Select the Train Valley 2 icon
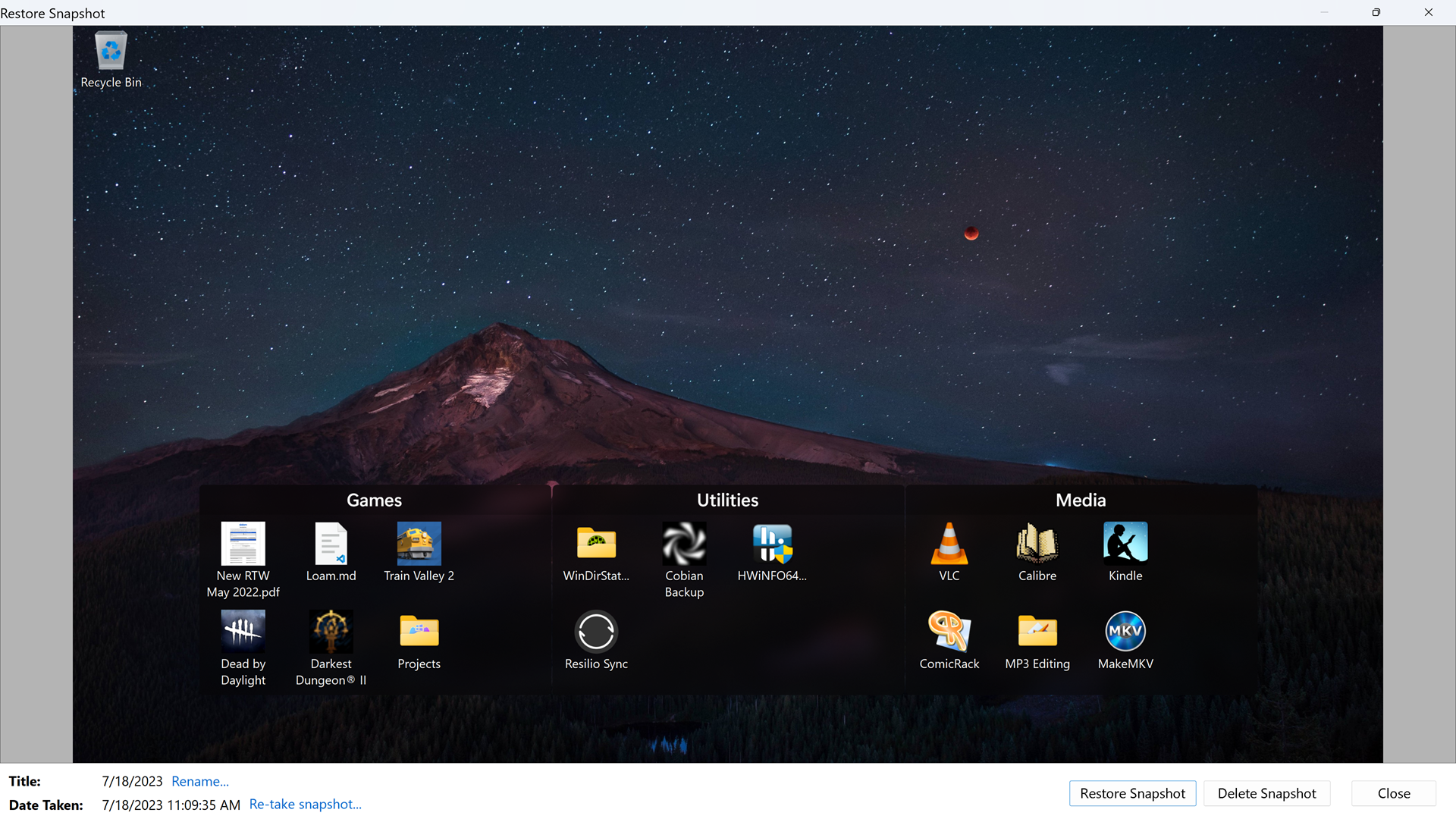The width and height of the screenshot is (1456, 819). 419,544
